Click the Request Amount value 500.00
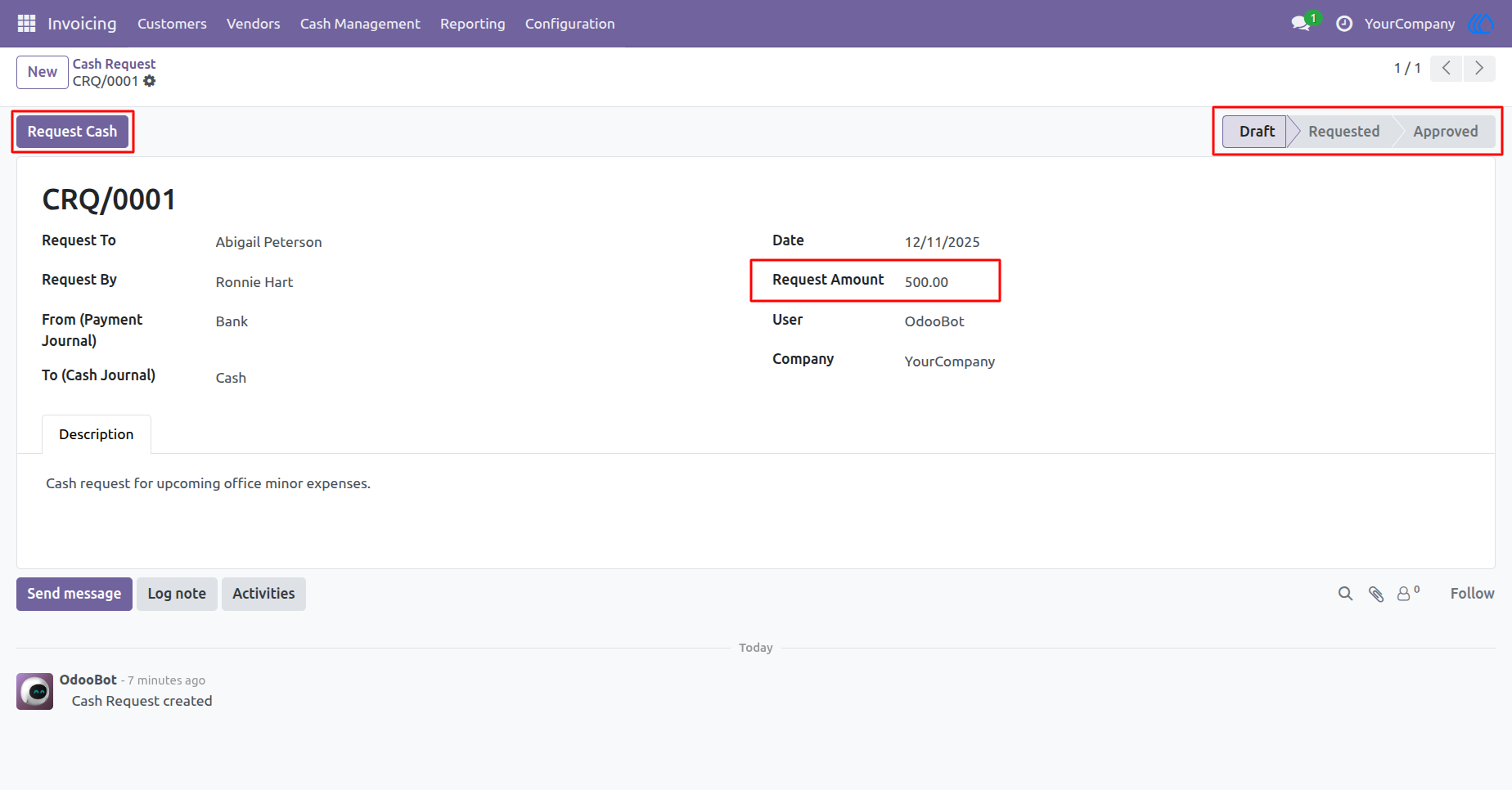This screenshot has height=790, width=1512. 926,282
